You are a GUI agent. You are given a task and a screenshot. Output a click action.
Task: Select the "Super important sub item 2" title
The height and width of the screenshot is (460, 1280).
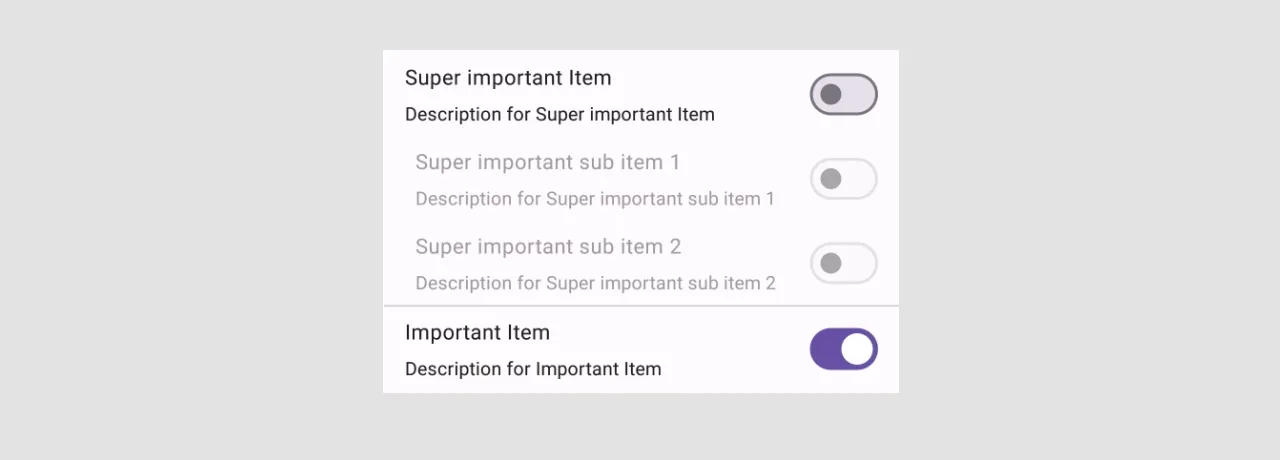548,246
